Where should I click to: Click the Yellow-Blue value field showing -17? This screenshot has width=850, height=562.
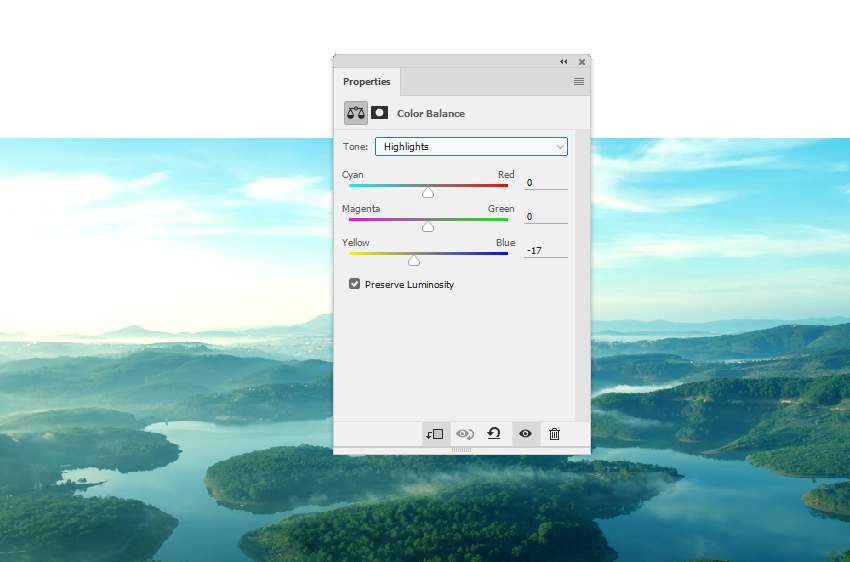pyautogui.click(x=545, y=250)
